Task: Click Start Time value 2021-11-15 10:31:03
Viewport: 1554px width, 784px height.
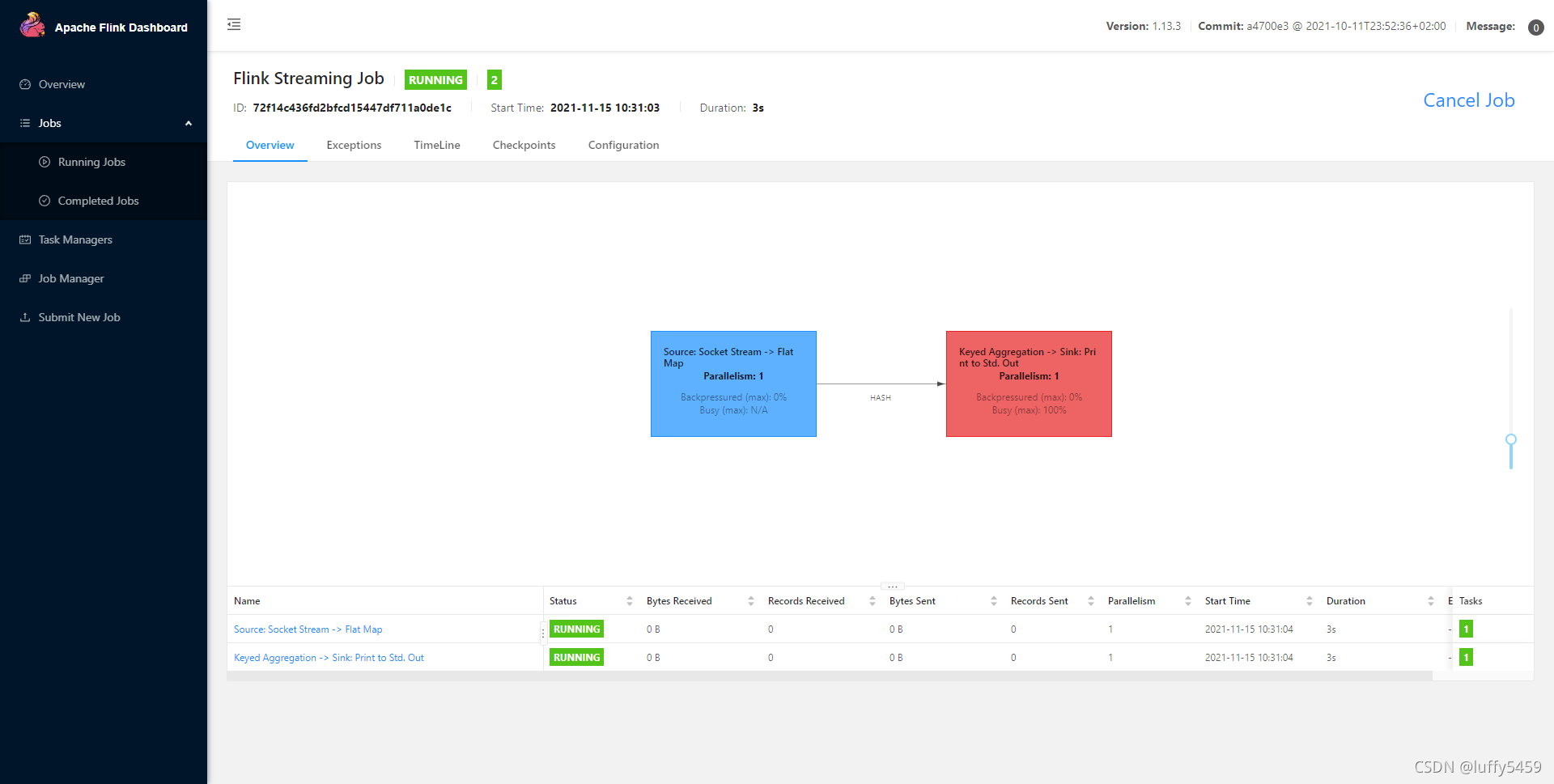Action: tap(605, 108)
